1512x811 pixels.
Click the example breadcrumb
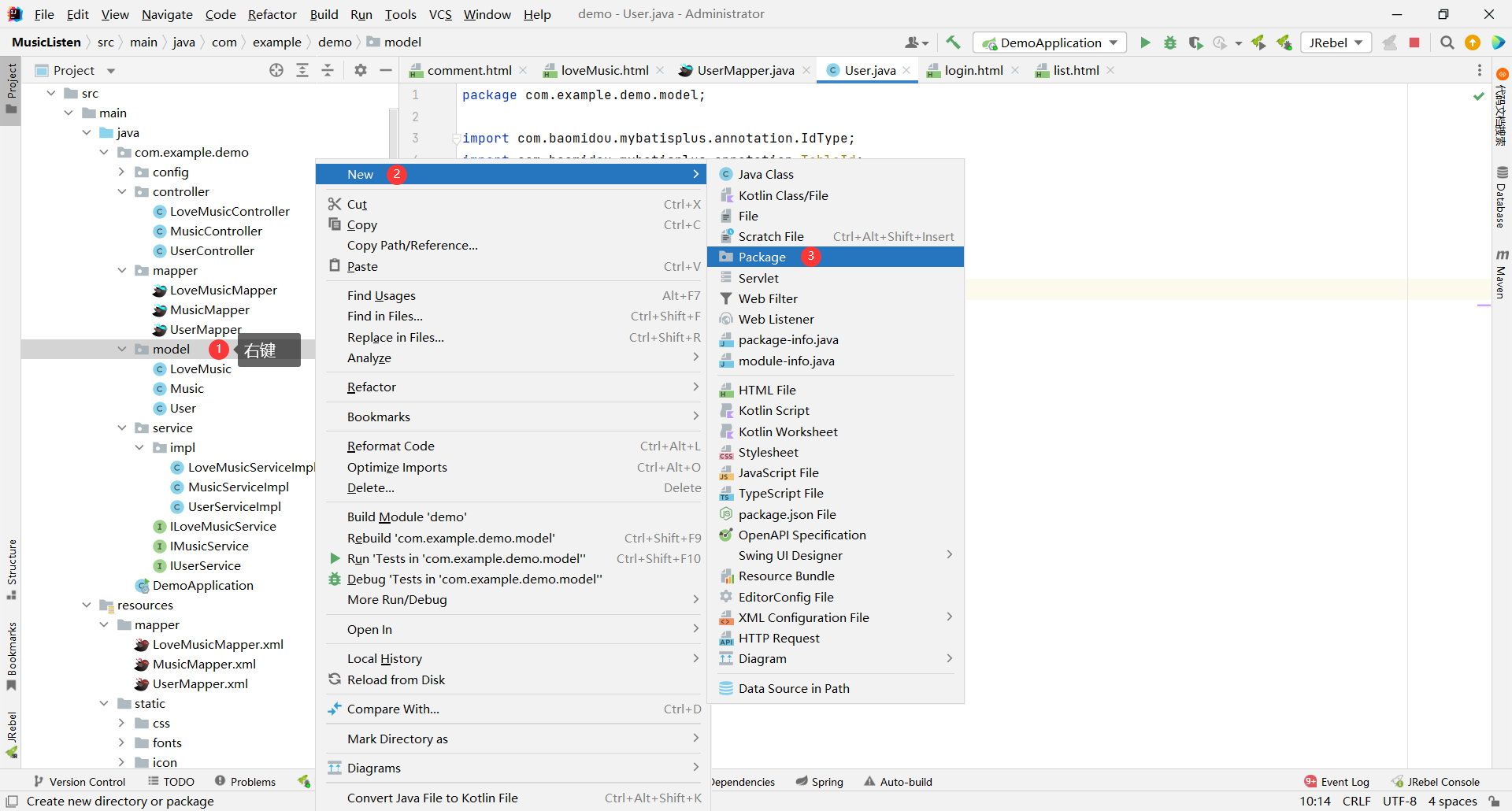coord(277,43)
